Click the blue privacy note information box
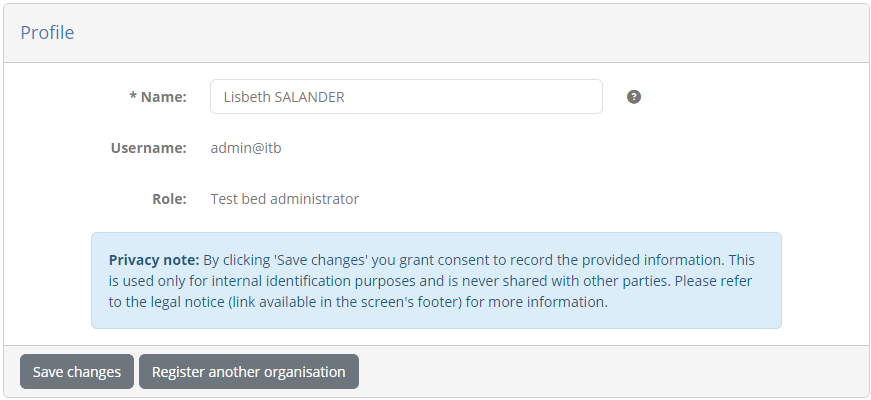The width and height of the screenshot is (871, 400). 436,281
